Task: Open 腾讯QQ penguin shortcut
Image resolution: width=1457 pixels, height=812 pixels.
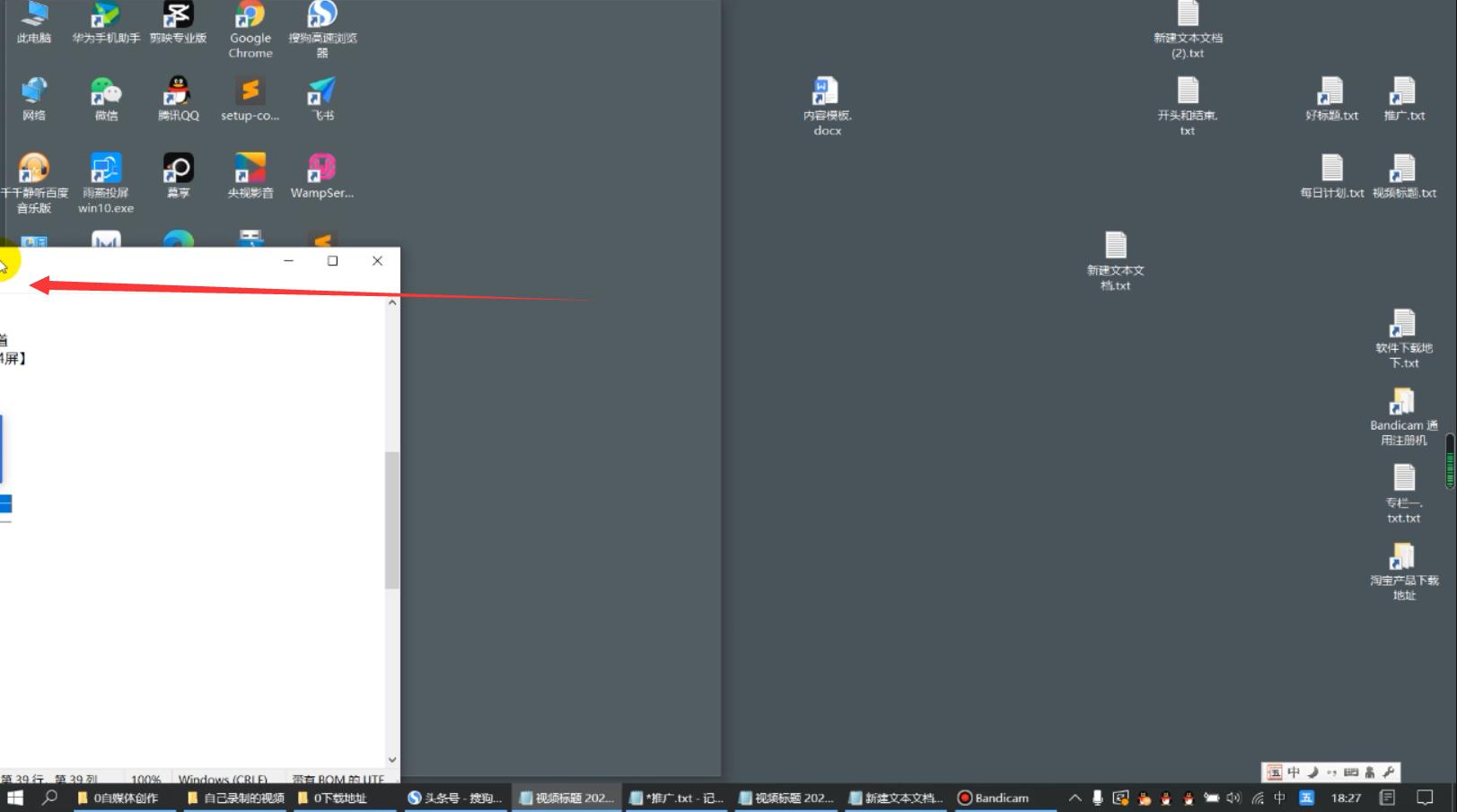Action: (178, 99)
